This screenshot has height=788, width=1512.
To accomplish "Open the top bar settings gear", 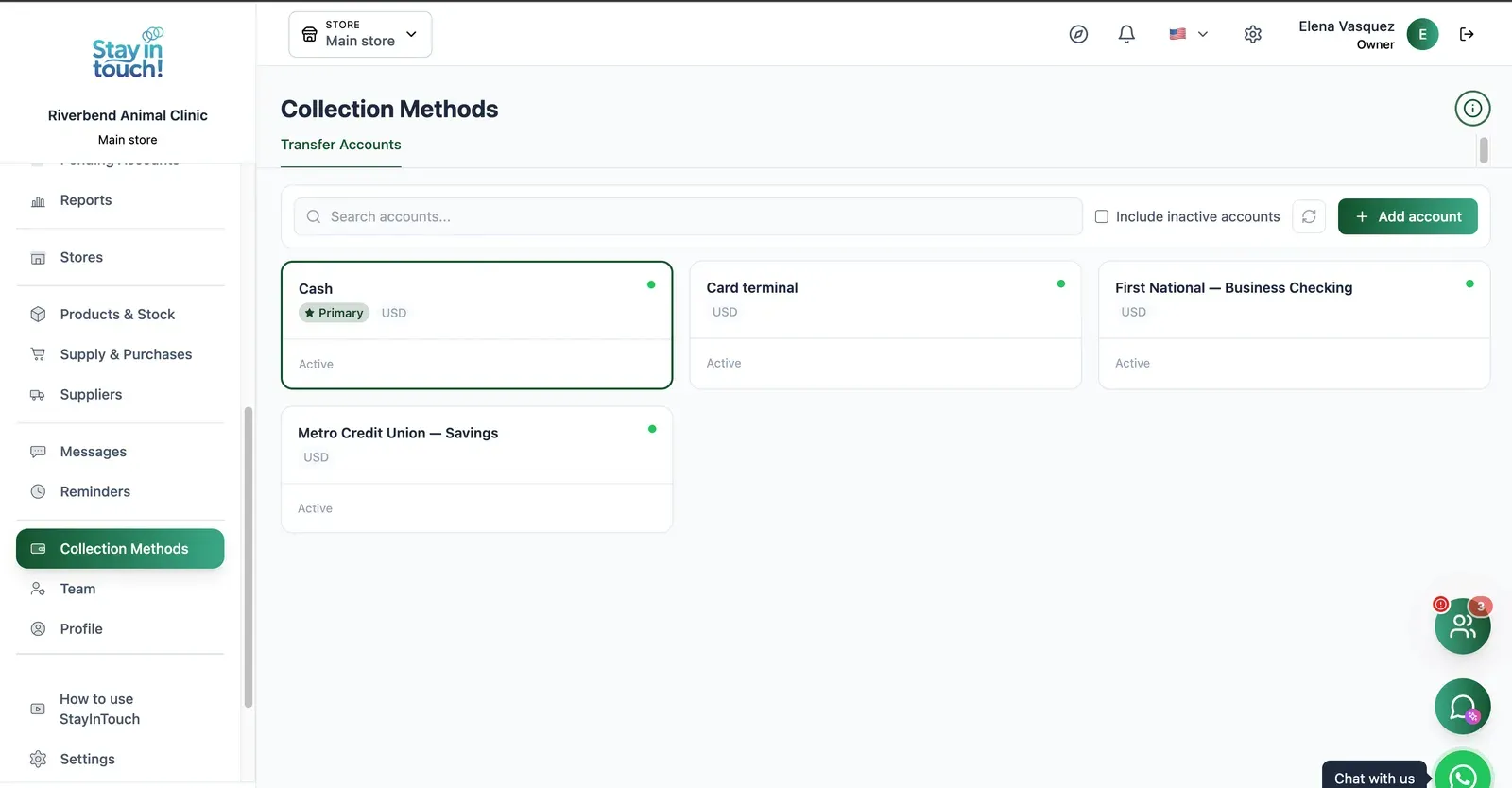I will [x=1253, y=34].
